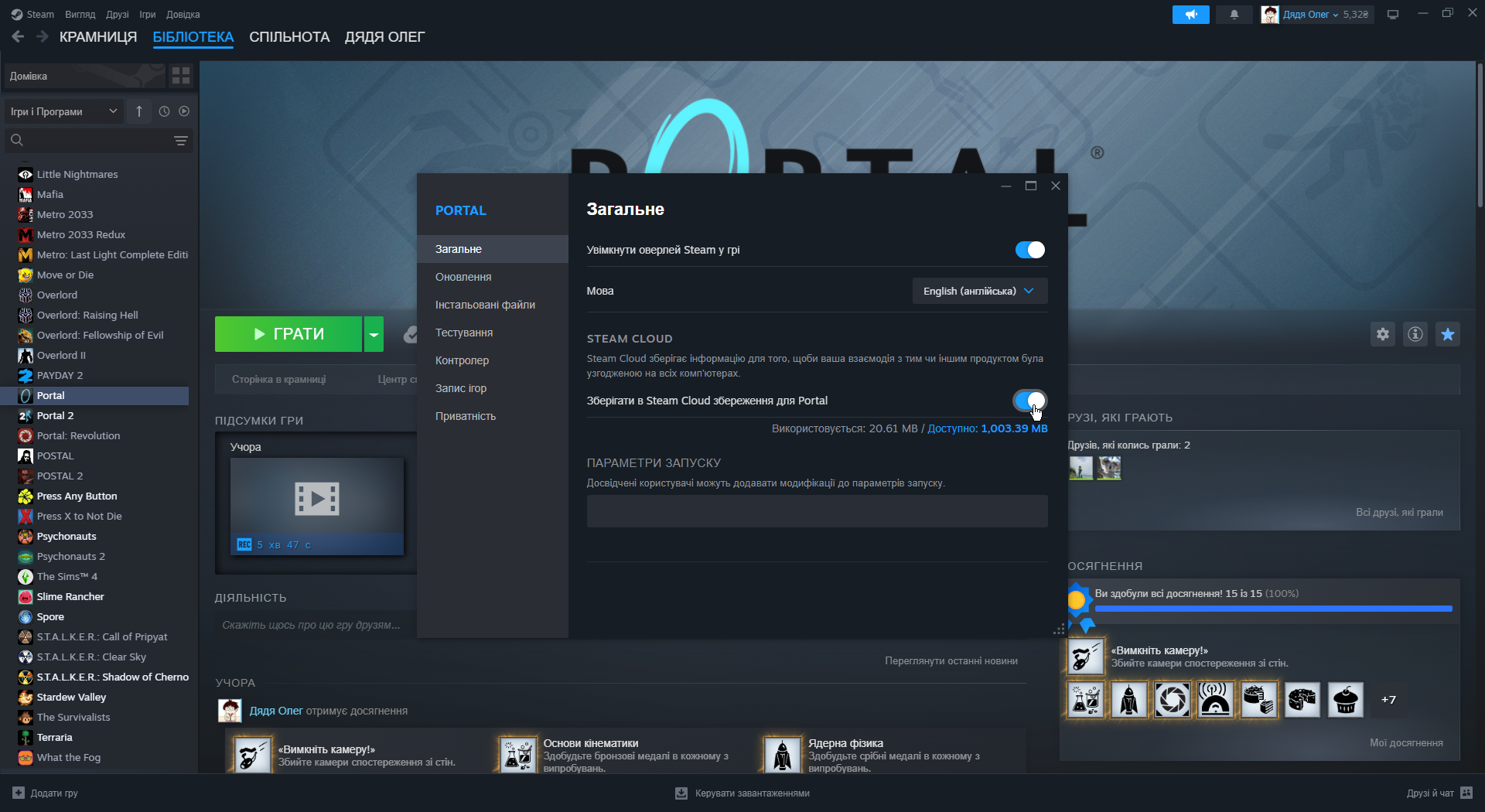Select Приватність settings section
The height and width of the screenshot is (812, 1485).
(x=493, y=416)
